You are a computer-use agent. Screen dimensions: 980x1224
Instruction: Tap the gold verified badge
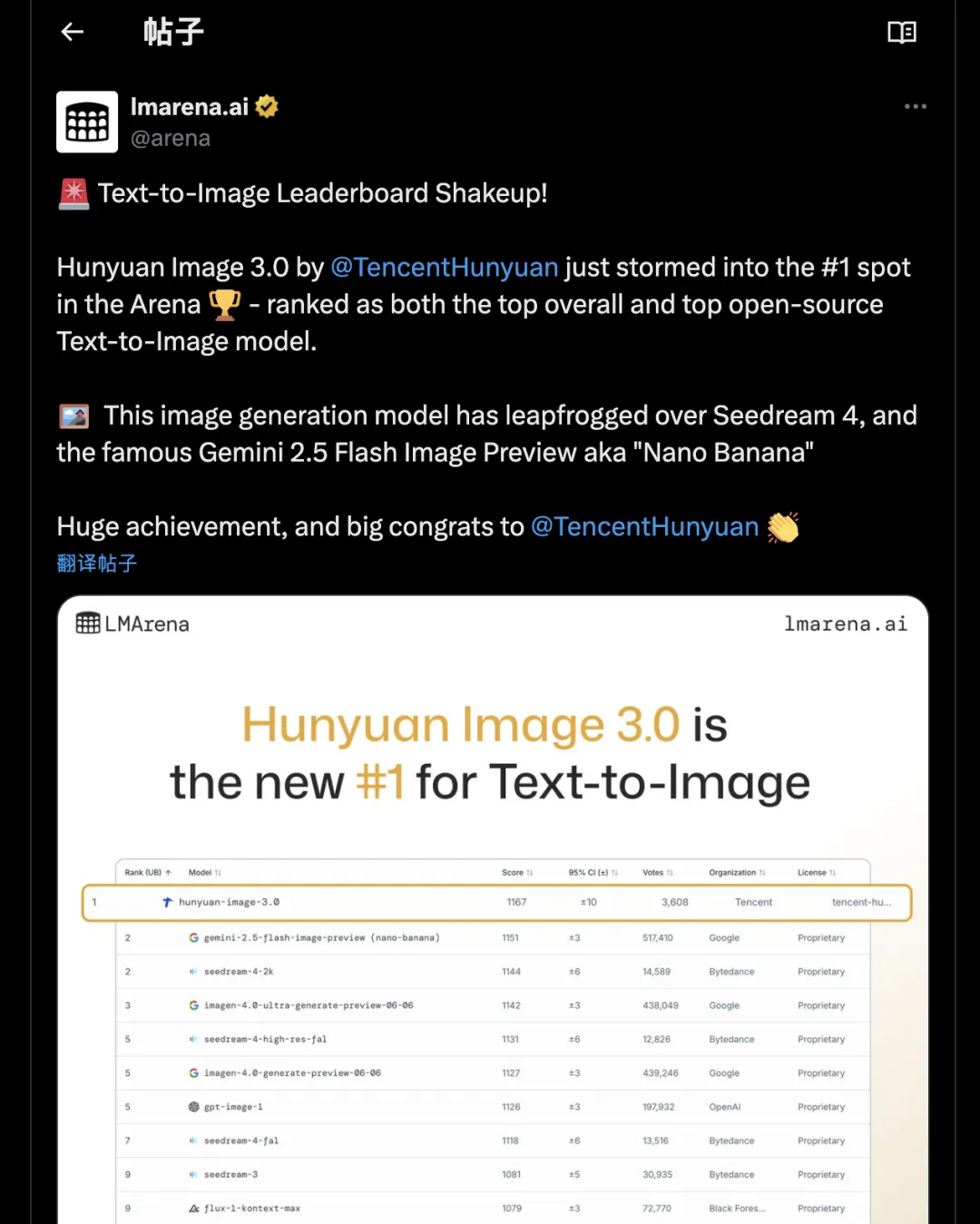tap(267, 107)
